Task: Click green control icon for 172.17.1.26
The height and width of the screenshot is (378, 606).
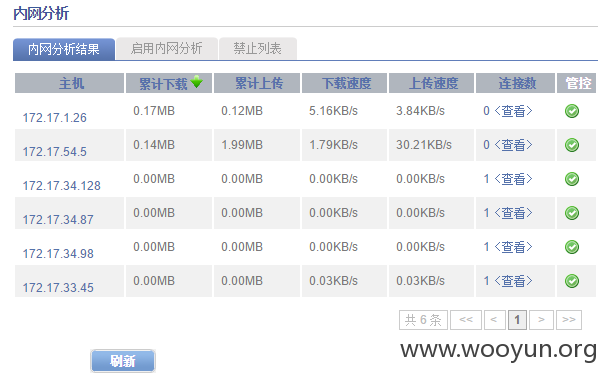Action: click(x=572, y=111)
